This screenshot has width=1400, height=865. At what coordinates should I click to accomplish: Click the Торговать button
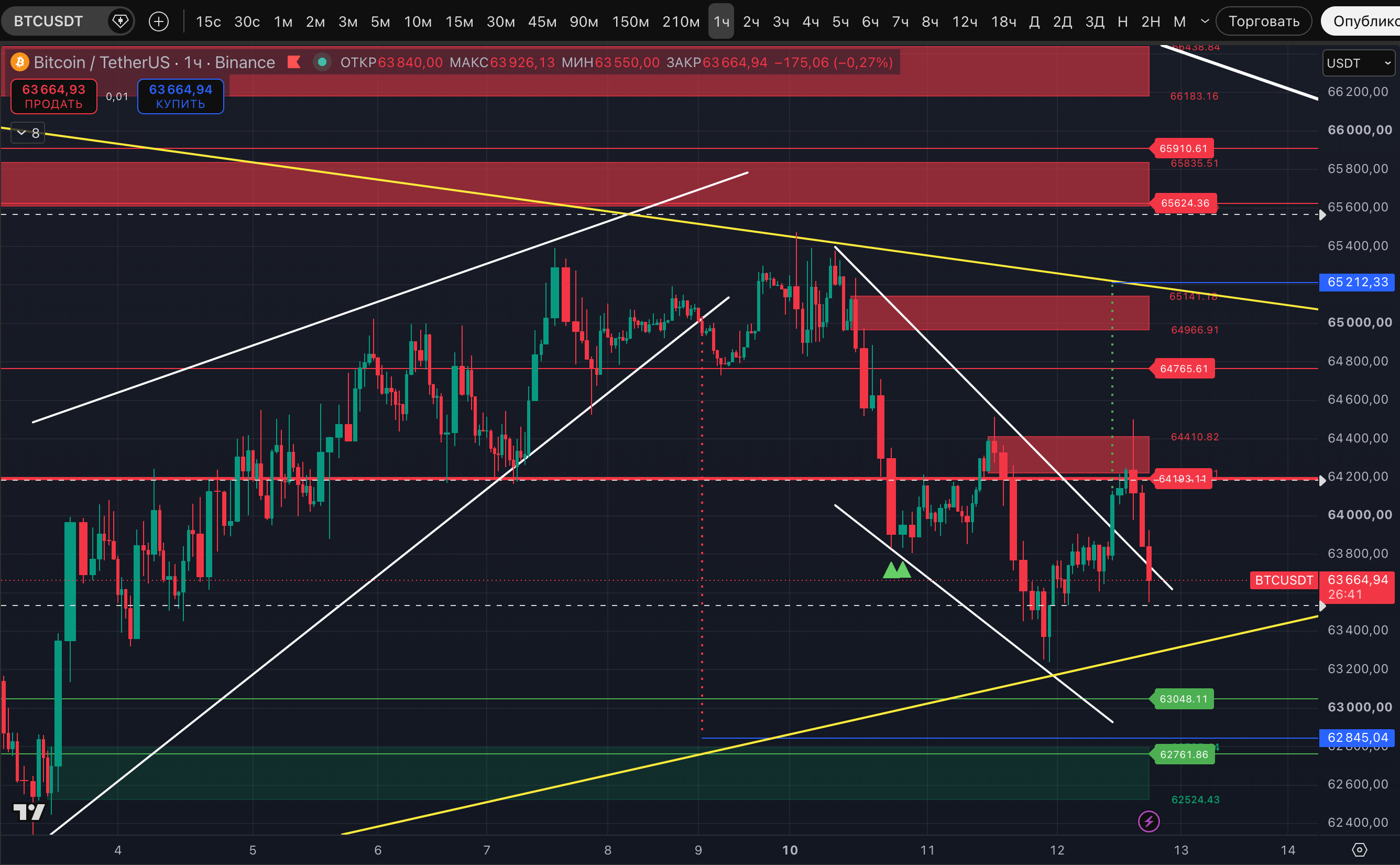click(1264, 21)
